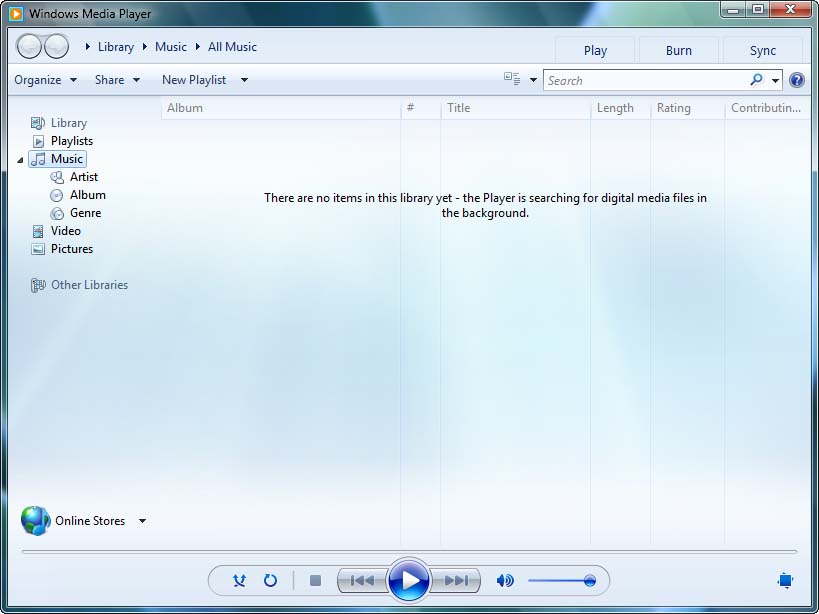
Task: Click the All Music breadcrumb link
Action: [232, 47]
